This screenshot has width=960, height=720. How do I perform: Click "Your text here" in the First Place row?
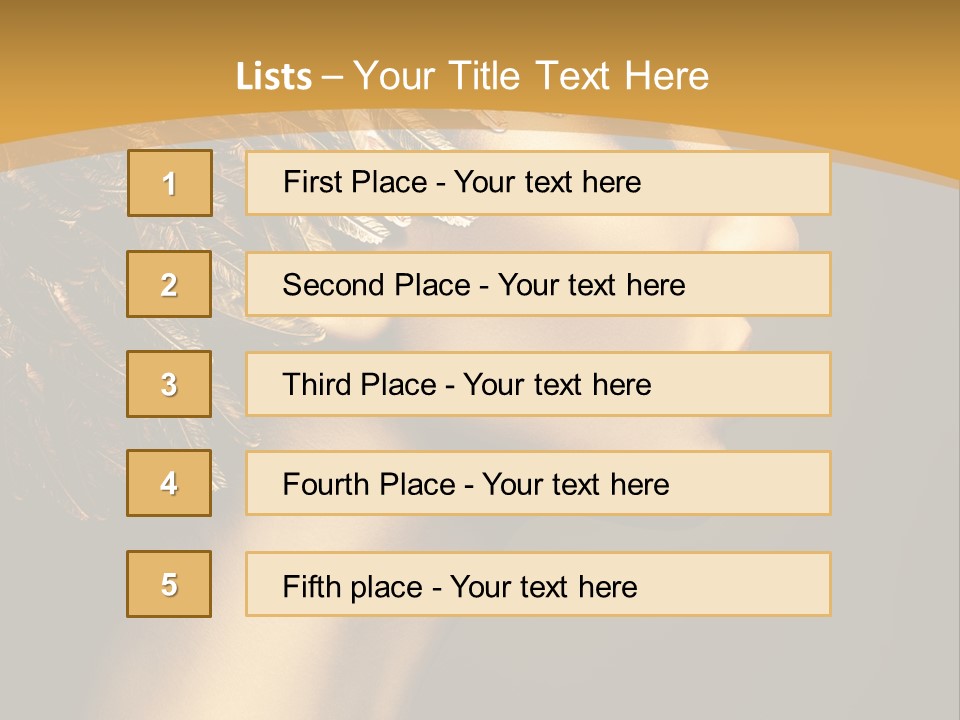tap(547, 182)
